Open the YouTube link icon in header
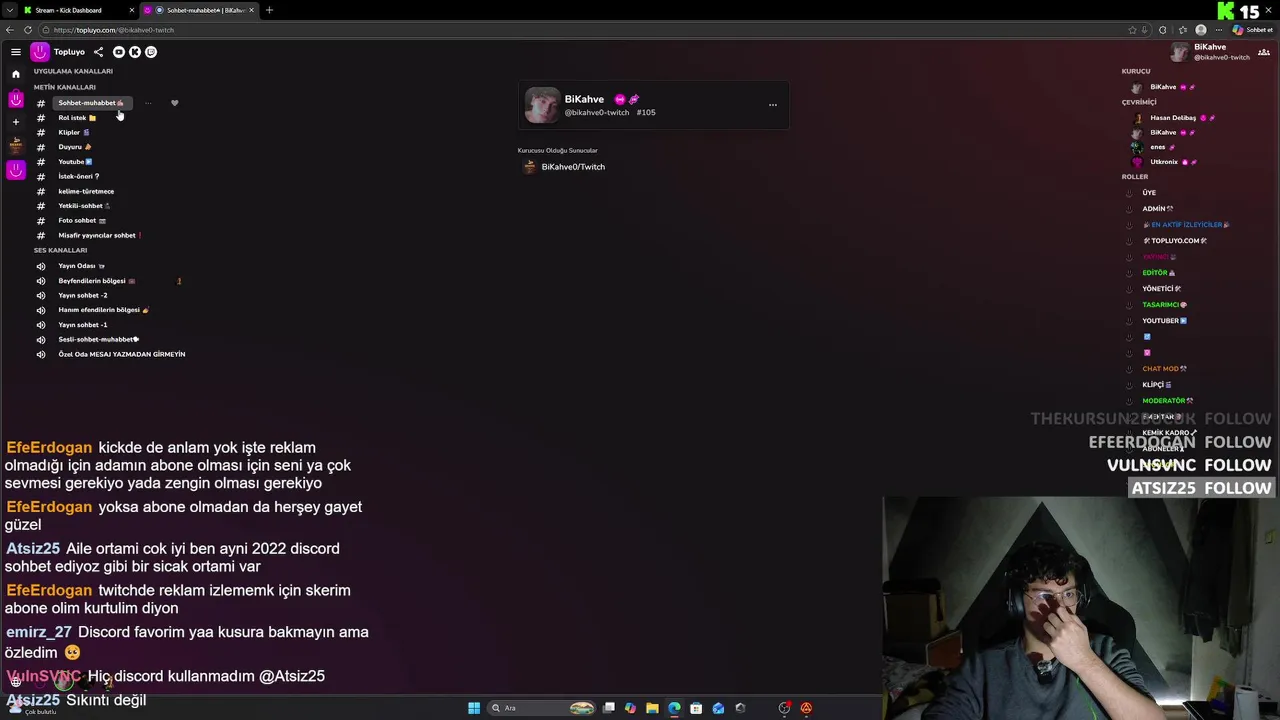Viewport: 1280px width, 720px height. click(119, 52)
